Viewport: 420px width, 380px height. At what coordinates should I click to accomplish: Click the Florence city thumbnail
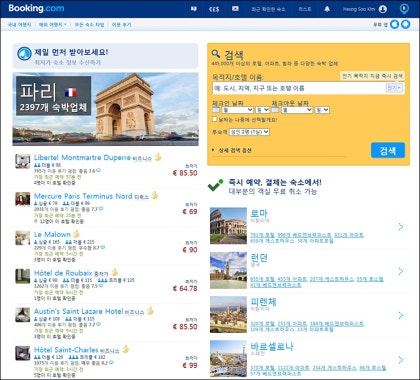click(x=228, y=314)
